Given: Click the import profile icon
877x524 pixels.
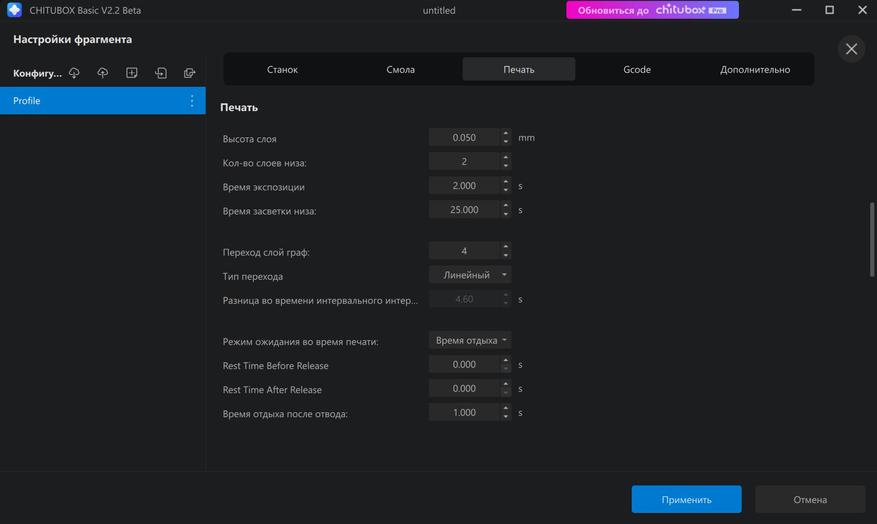Looking at the screenshot, I should click(161, 73).
